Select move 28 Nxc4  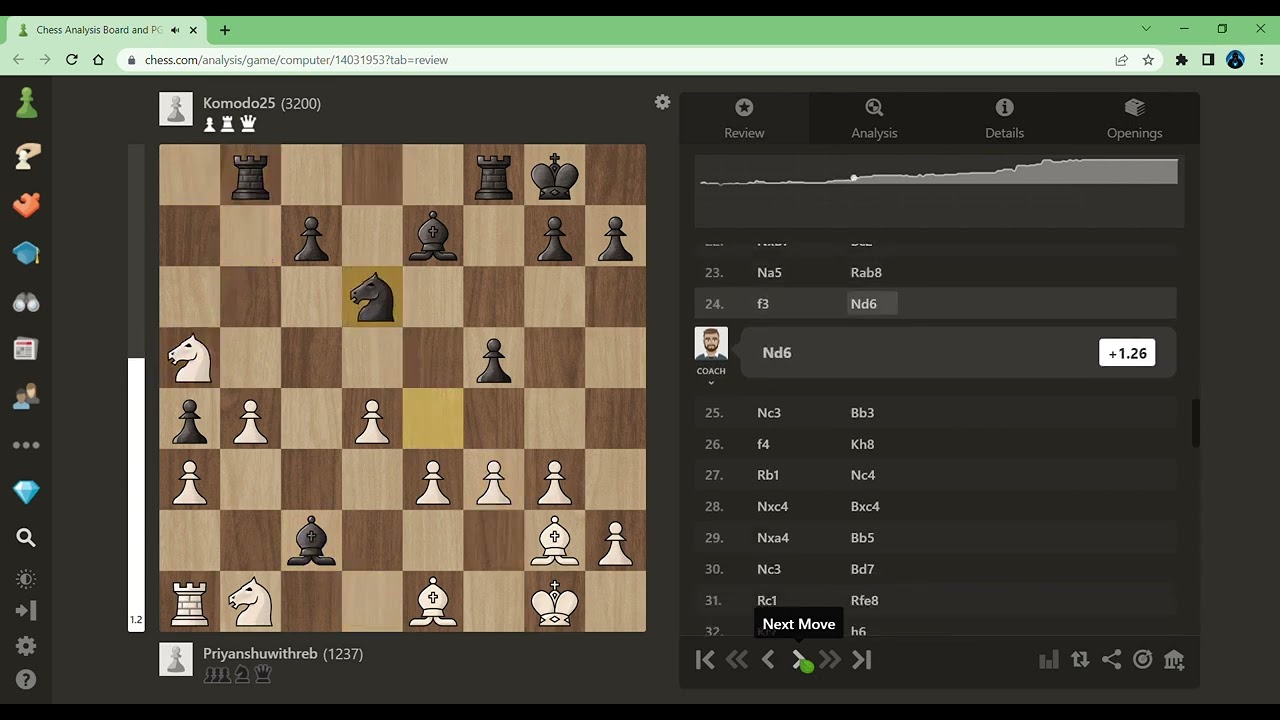[x=773, y=507]
